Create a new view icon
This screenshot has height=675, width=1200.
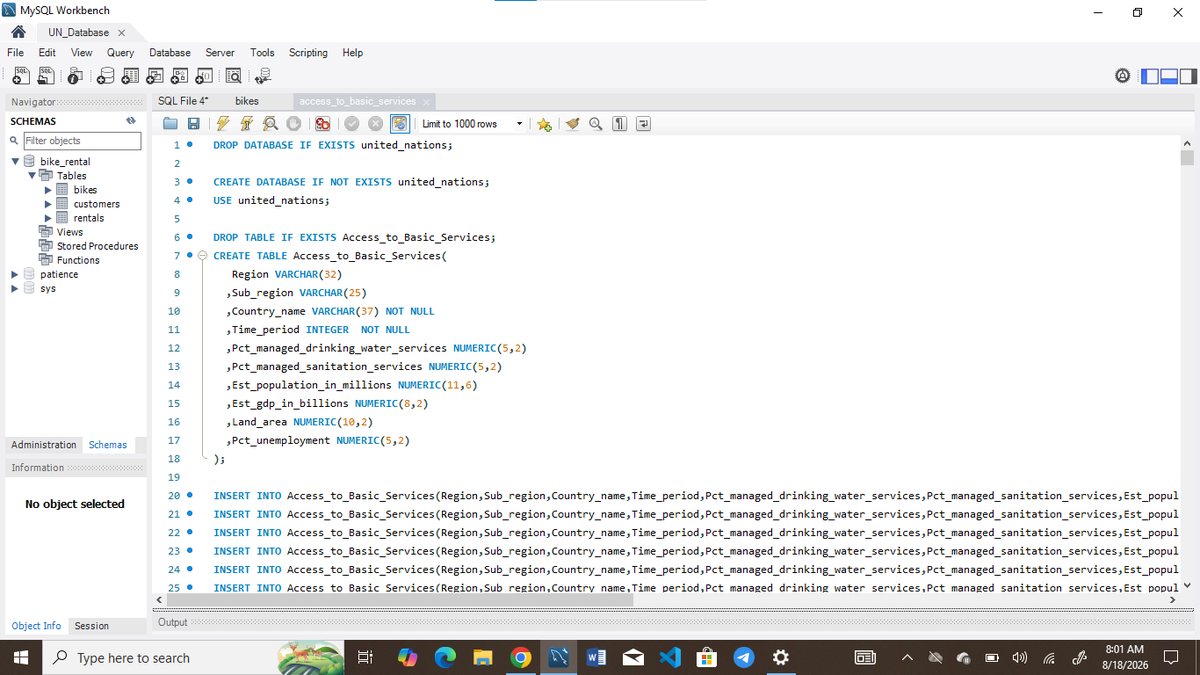tap(156, 75)
